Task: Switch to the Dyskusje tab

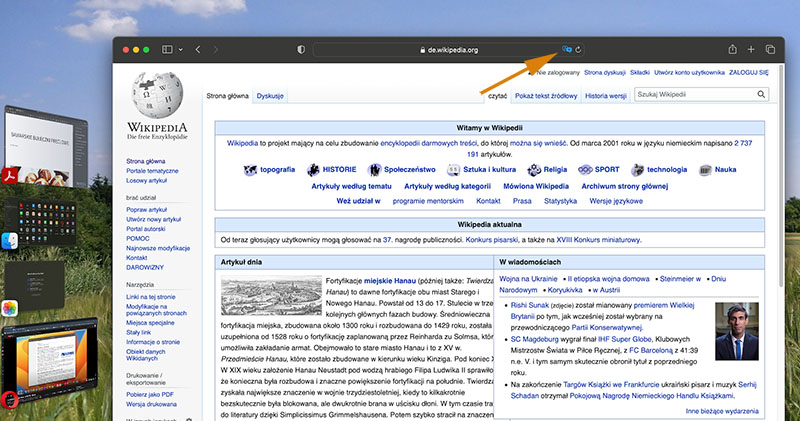Action: [270, 96]
